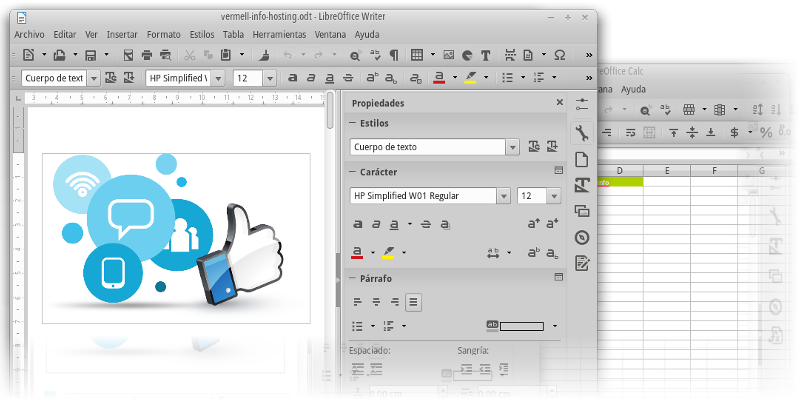Select the Clone Formatting paintbrush

click(264, 55)
